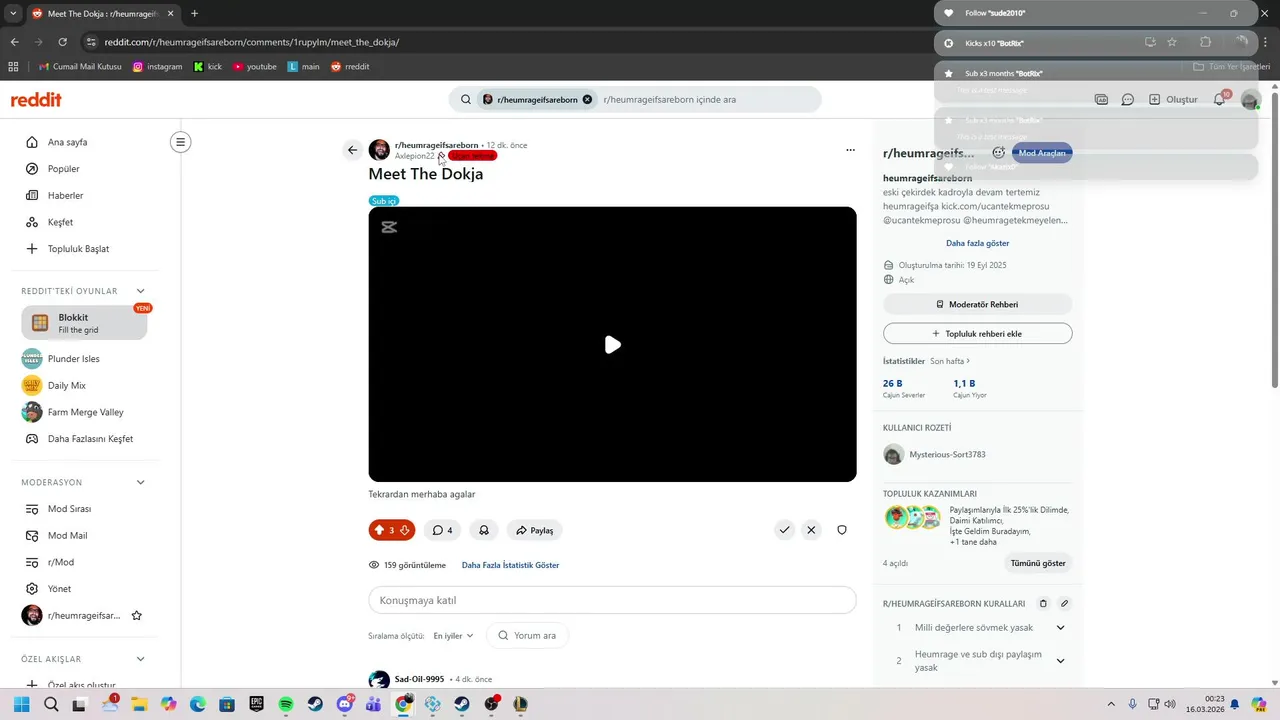Viewport: 1280px width, 720px height.
Task: Remove the r/heumrageifsareborn search filter chip
Action: [587, 100]
